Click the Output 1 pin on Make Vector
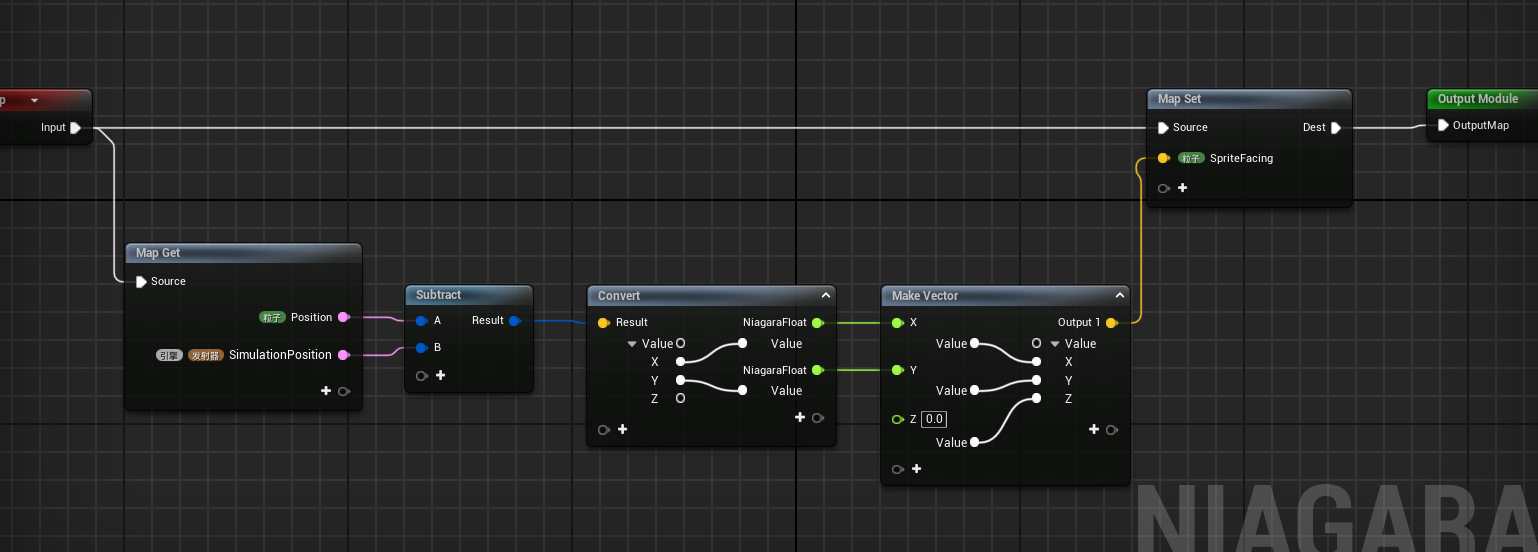 1111,323
